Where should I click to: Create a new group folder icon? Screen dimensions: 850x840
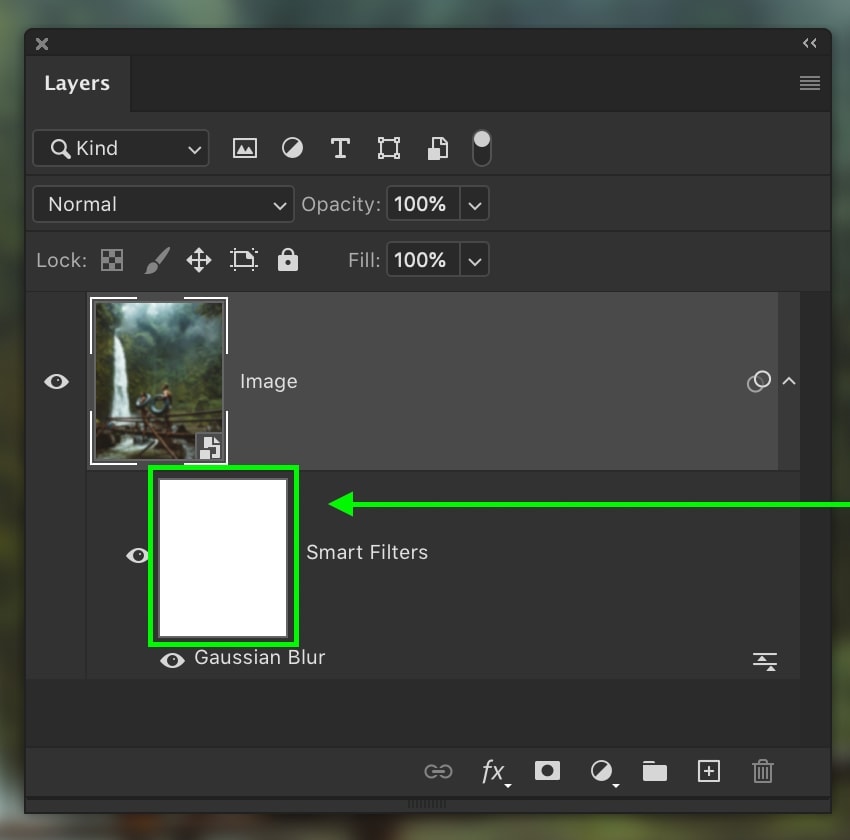(654, 771)
